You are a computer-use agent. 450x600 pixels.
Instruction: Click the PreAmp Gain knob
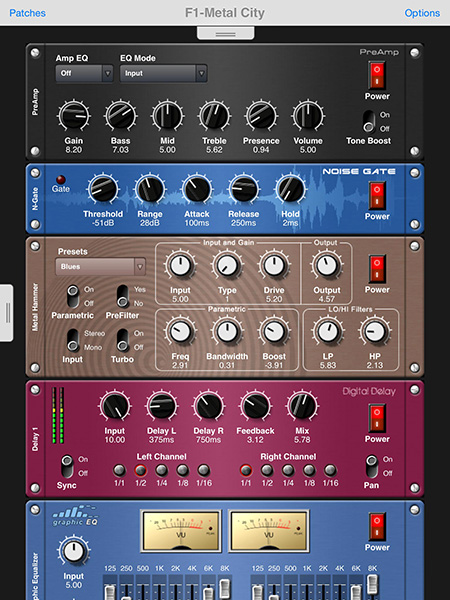point(73,116)
